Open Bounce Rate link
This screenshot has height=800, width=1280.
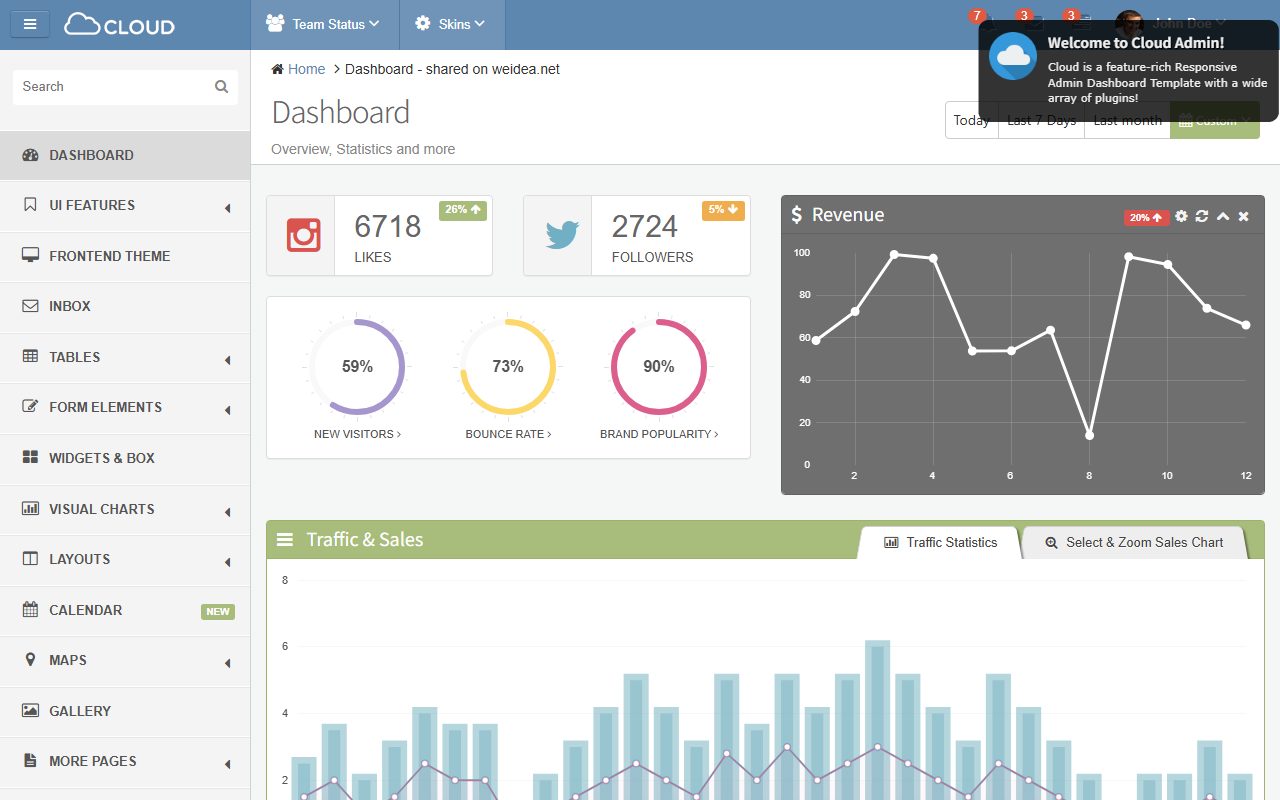[508, 434]
